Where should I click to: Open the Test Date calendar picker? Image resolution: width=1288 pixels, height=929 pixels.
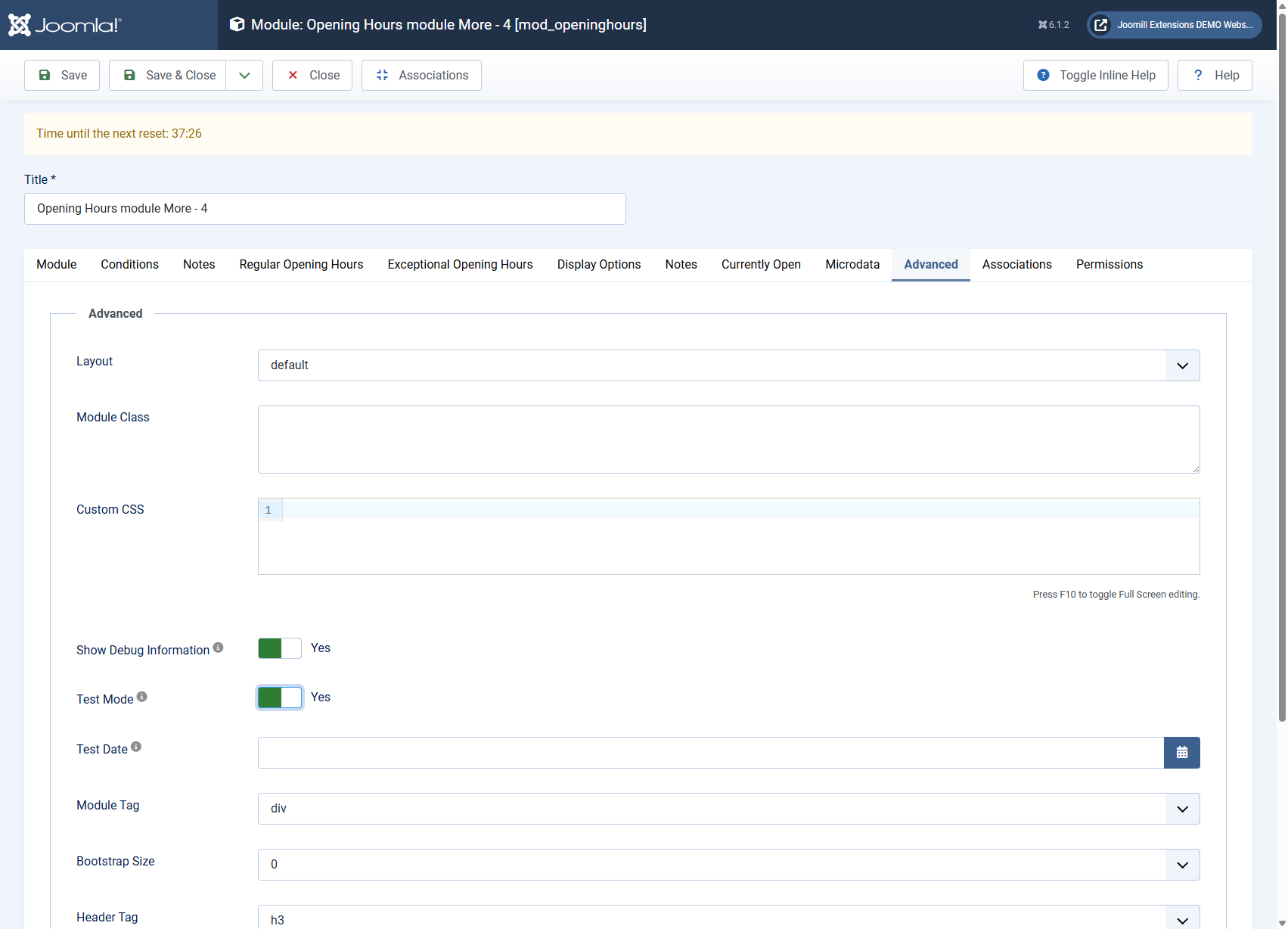click(1182, 753)
